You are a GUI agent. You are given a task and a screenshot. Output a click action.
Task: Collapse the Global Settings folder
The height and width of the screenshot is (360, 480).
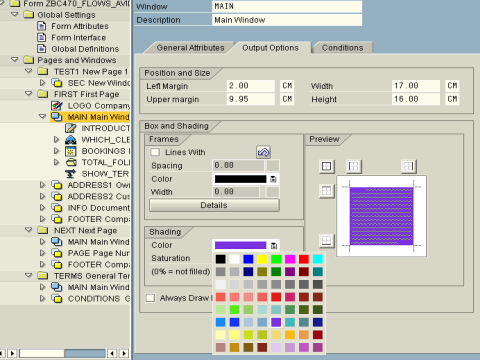click(x=15, y=14)
